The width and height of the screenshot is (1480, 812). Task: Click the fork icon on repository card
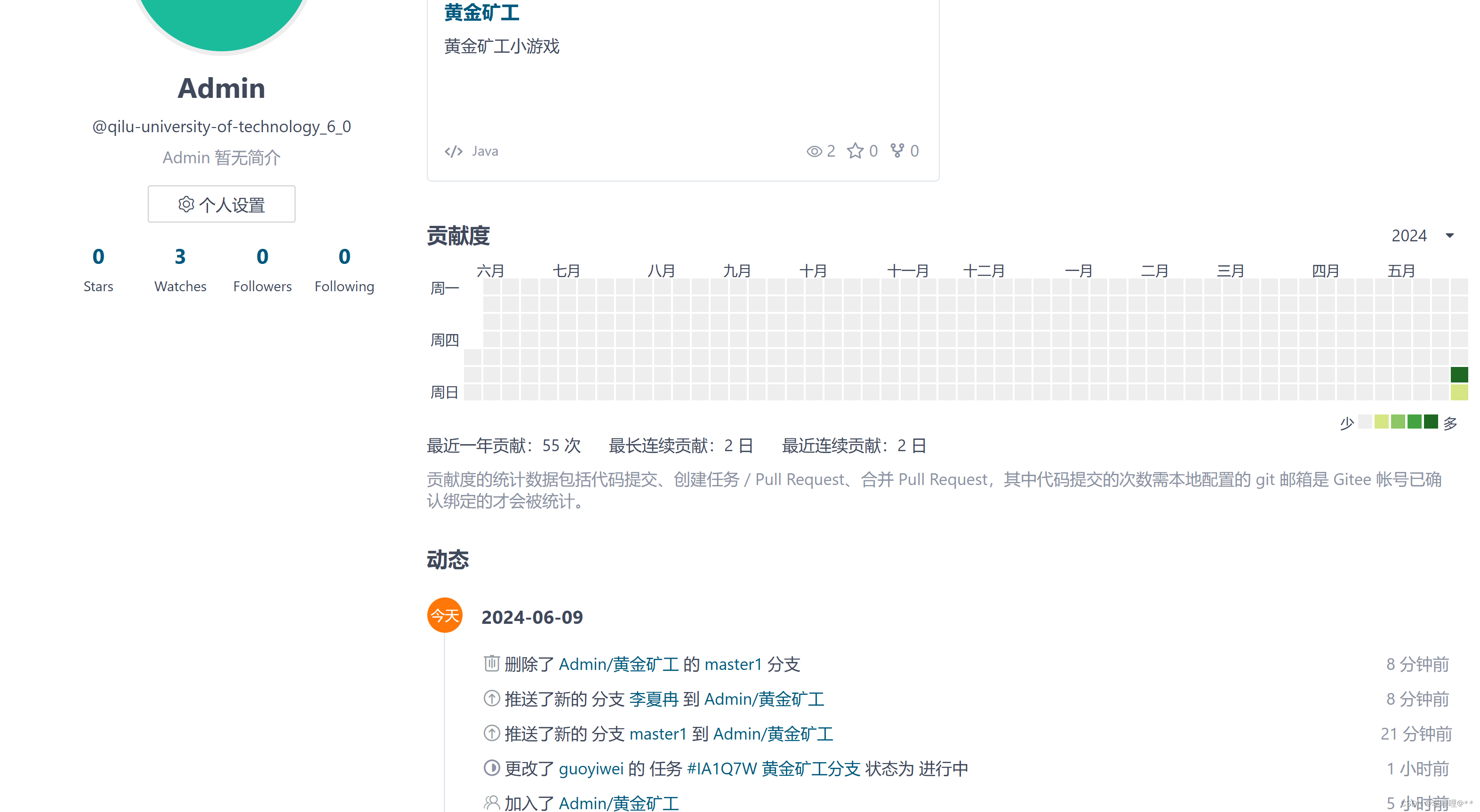897,151
